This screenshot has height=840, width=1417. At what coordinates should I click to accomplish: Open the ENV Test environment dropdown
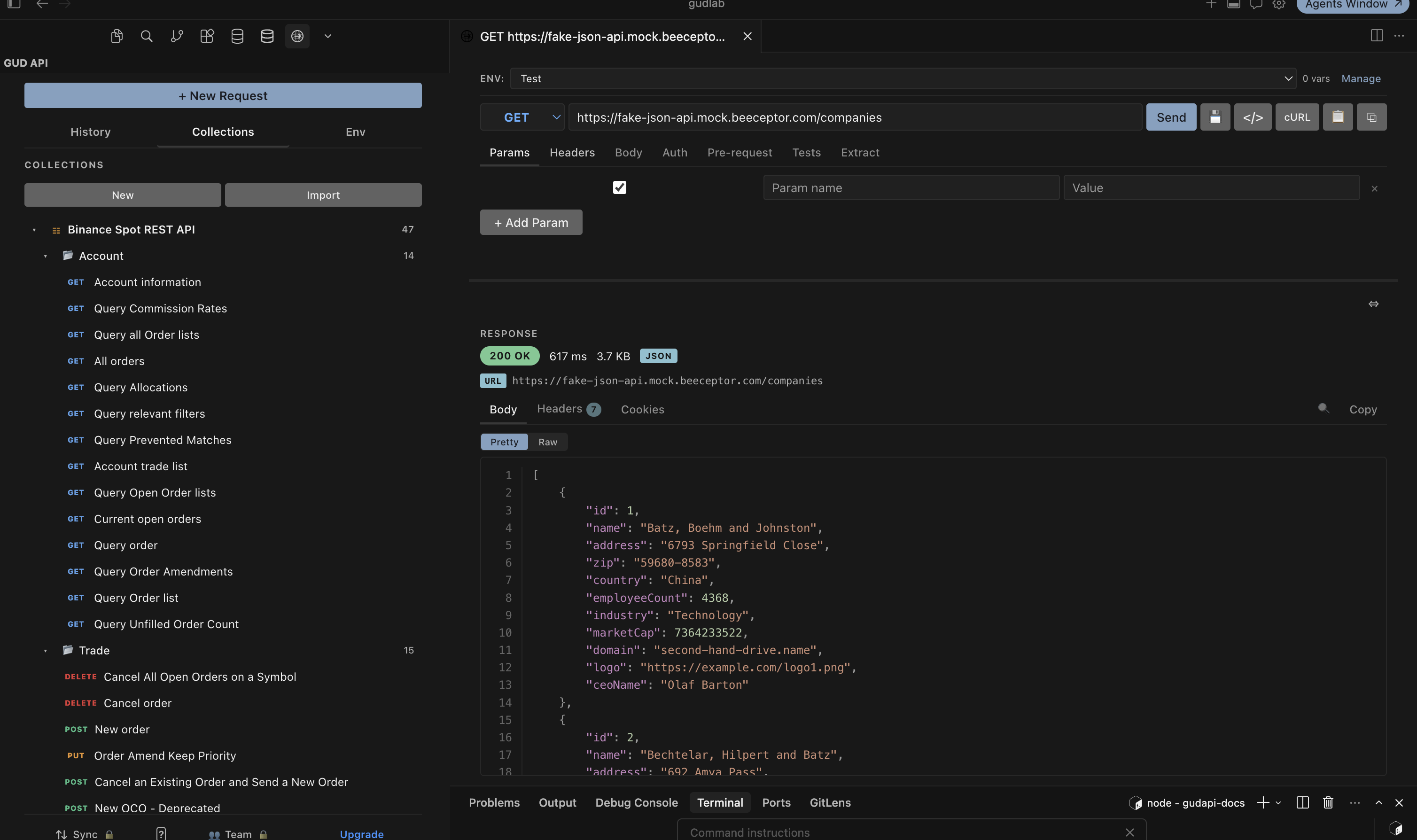pyautogui.click(x=903, y=78)
